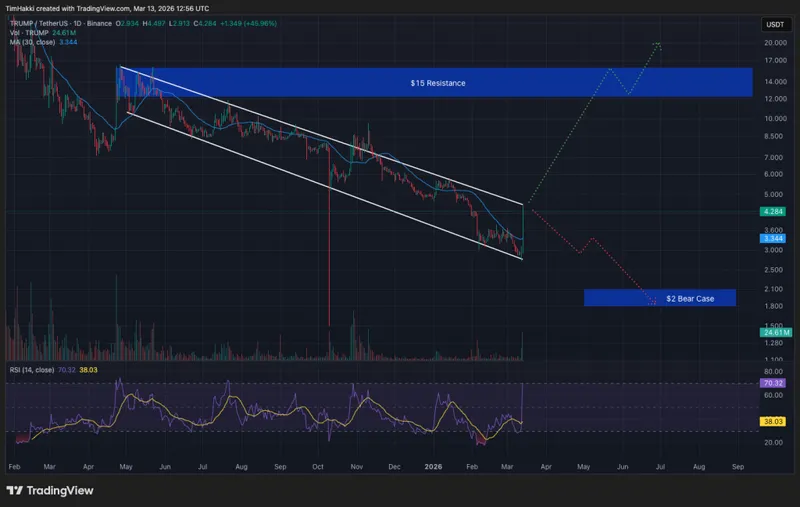The width and height of the screenshot is (800, 507).
Task: Click the 24.61M volume tag on the axis
Action: [x=776, y=333]
